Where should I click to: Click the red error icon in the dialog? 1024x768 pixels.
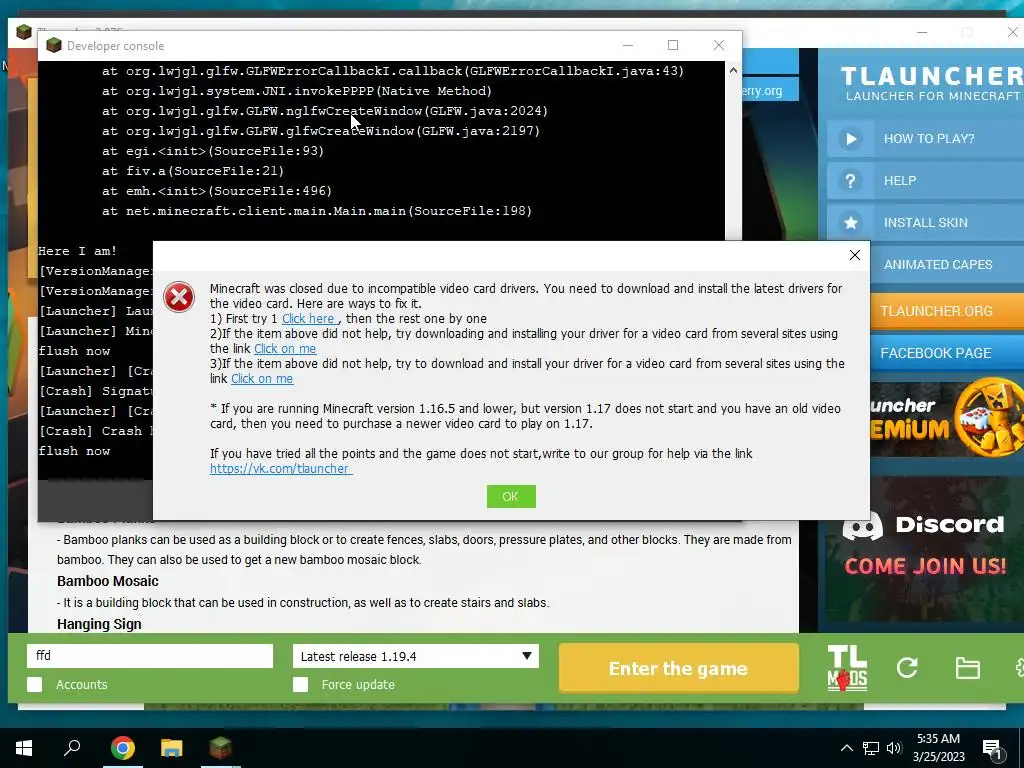pyautogui.click(x=179, y=297)
